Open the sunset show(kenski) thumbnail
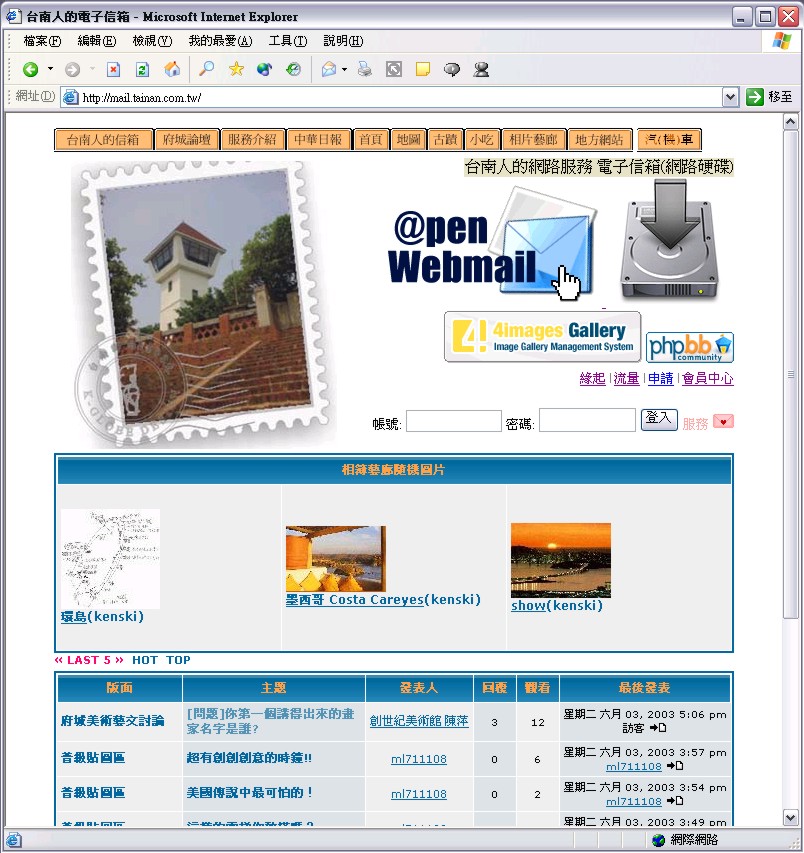This screenshot has height=853, width=804. point(561,560)
